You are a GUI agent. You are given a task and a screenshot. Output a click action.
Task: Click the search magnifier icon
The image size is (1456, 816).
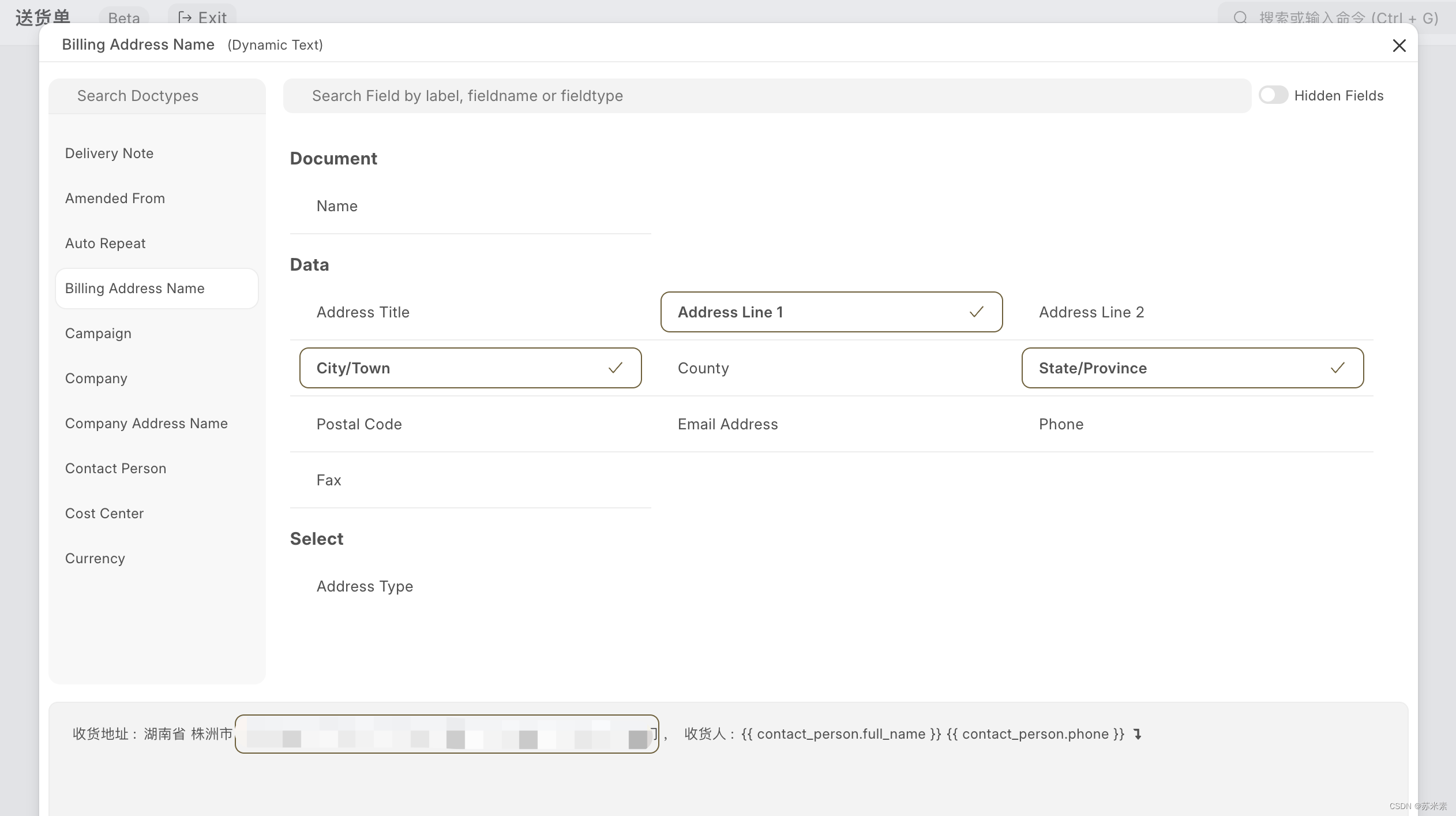pos(1240,17)
